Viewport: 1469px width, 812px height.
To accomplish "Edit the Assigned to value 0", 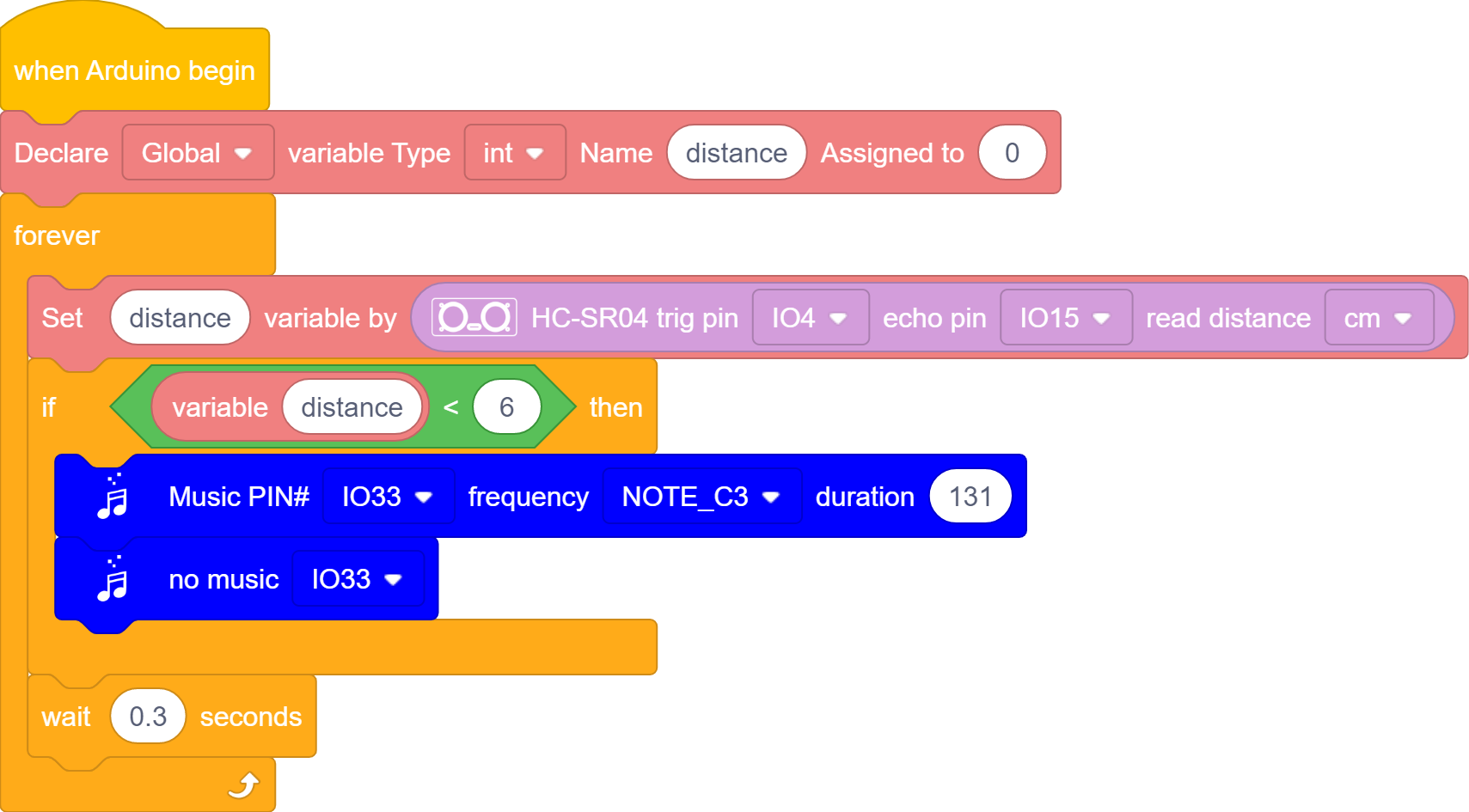I will 1013,152.
